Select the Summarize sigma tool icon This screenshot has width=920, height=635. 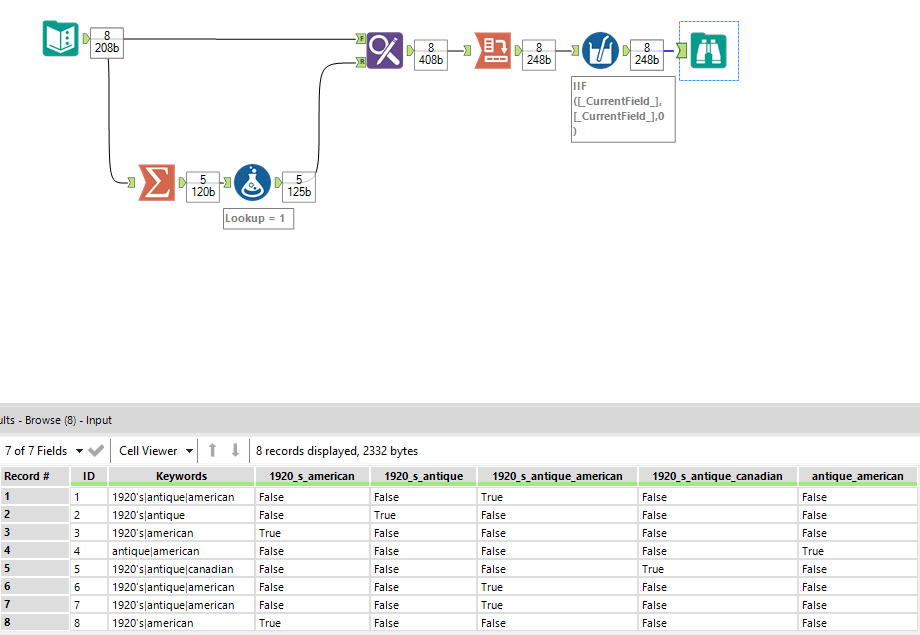coord(157,183)
